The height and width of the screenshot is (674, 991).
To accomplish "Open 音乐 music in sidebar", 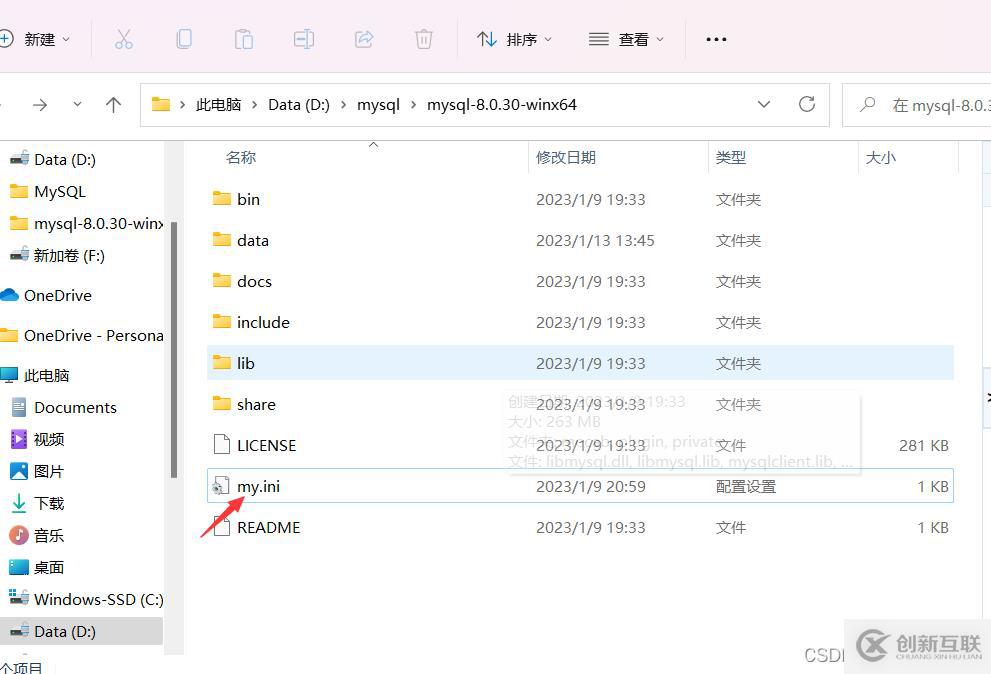I will [37, 536].
